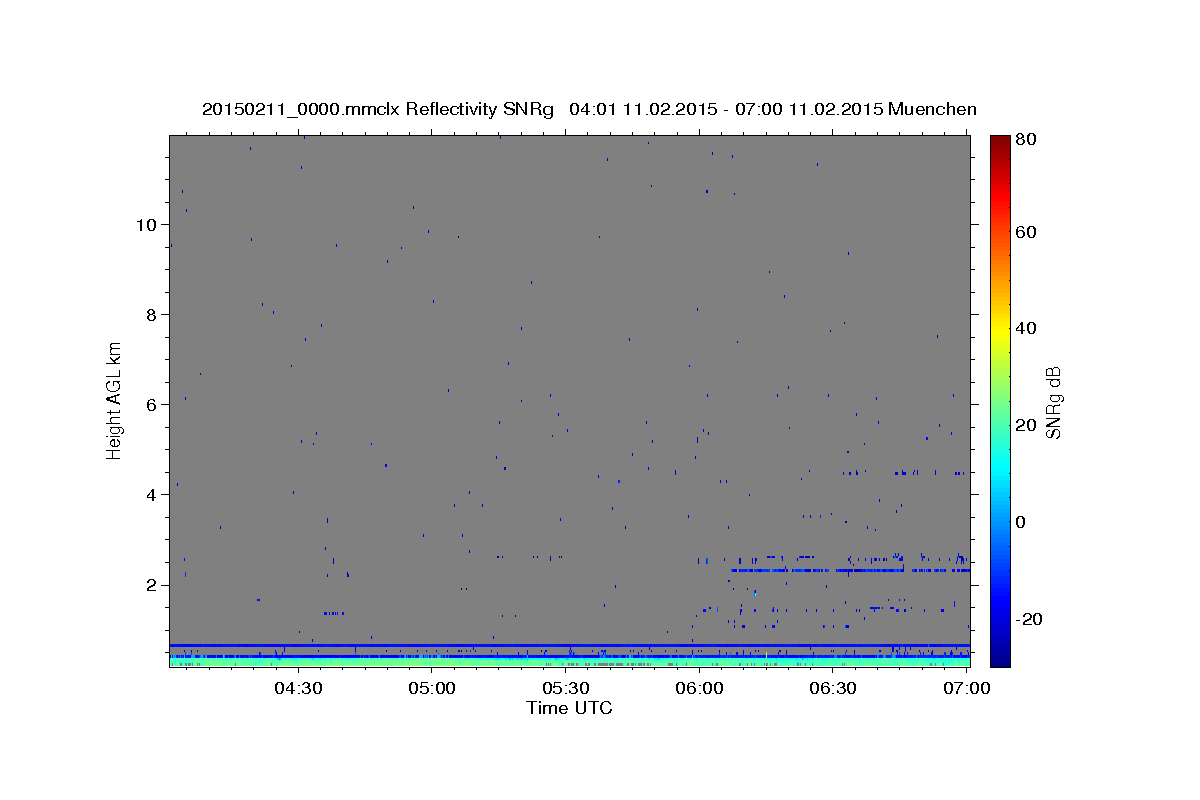
Task: Click the green-cyan ground signal band at plot bottom
Action: (570, 661)
